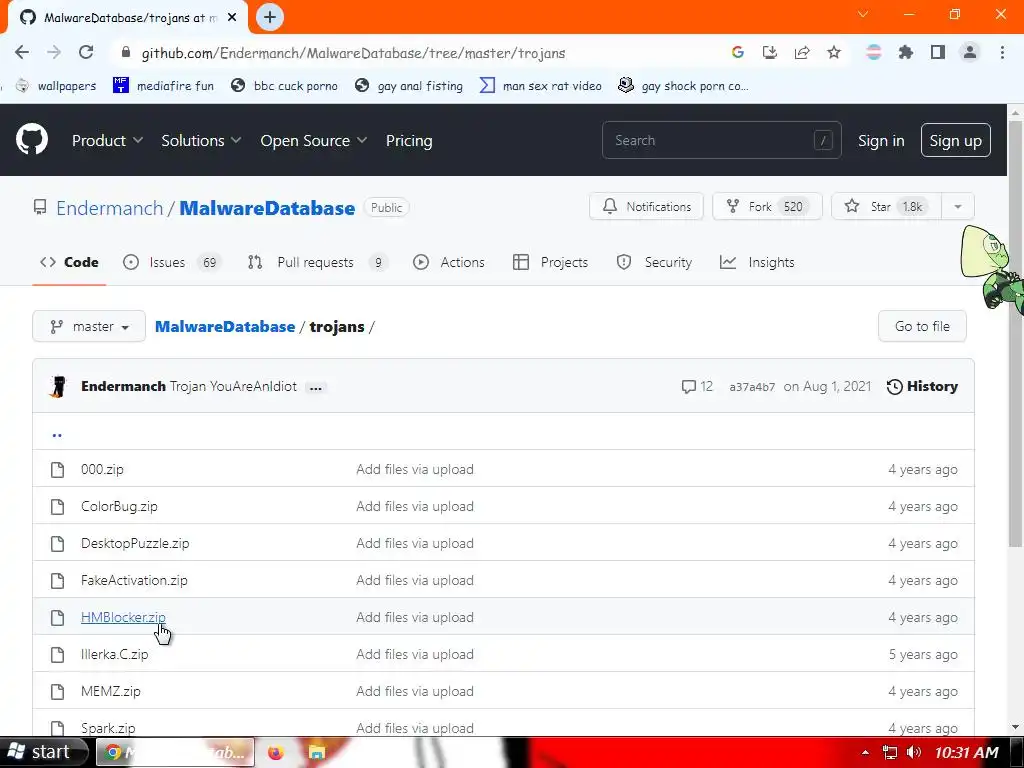The width and height of the screenshot is (1024, 768).
Task: Open the tab search chevron in title bar
Action: 863,14
